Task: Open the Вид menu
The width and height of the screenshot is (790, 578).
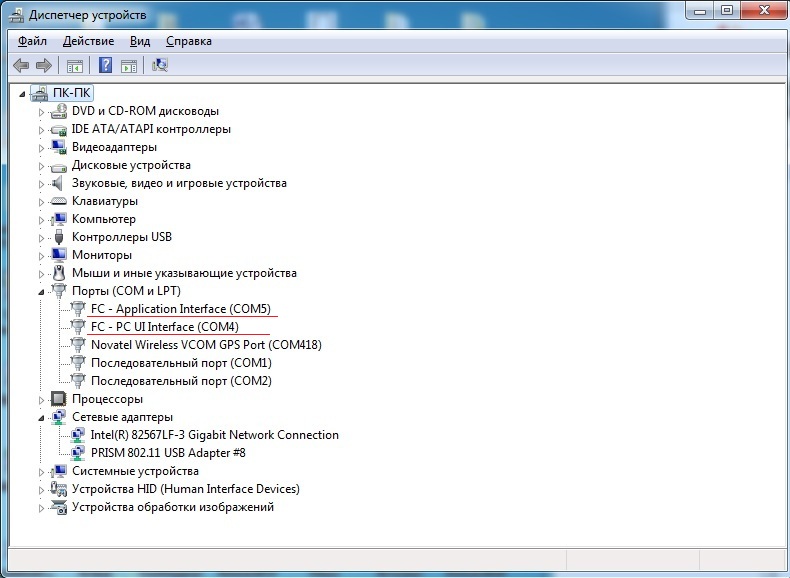Action: tap(140, 41)
